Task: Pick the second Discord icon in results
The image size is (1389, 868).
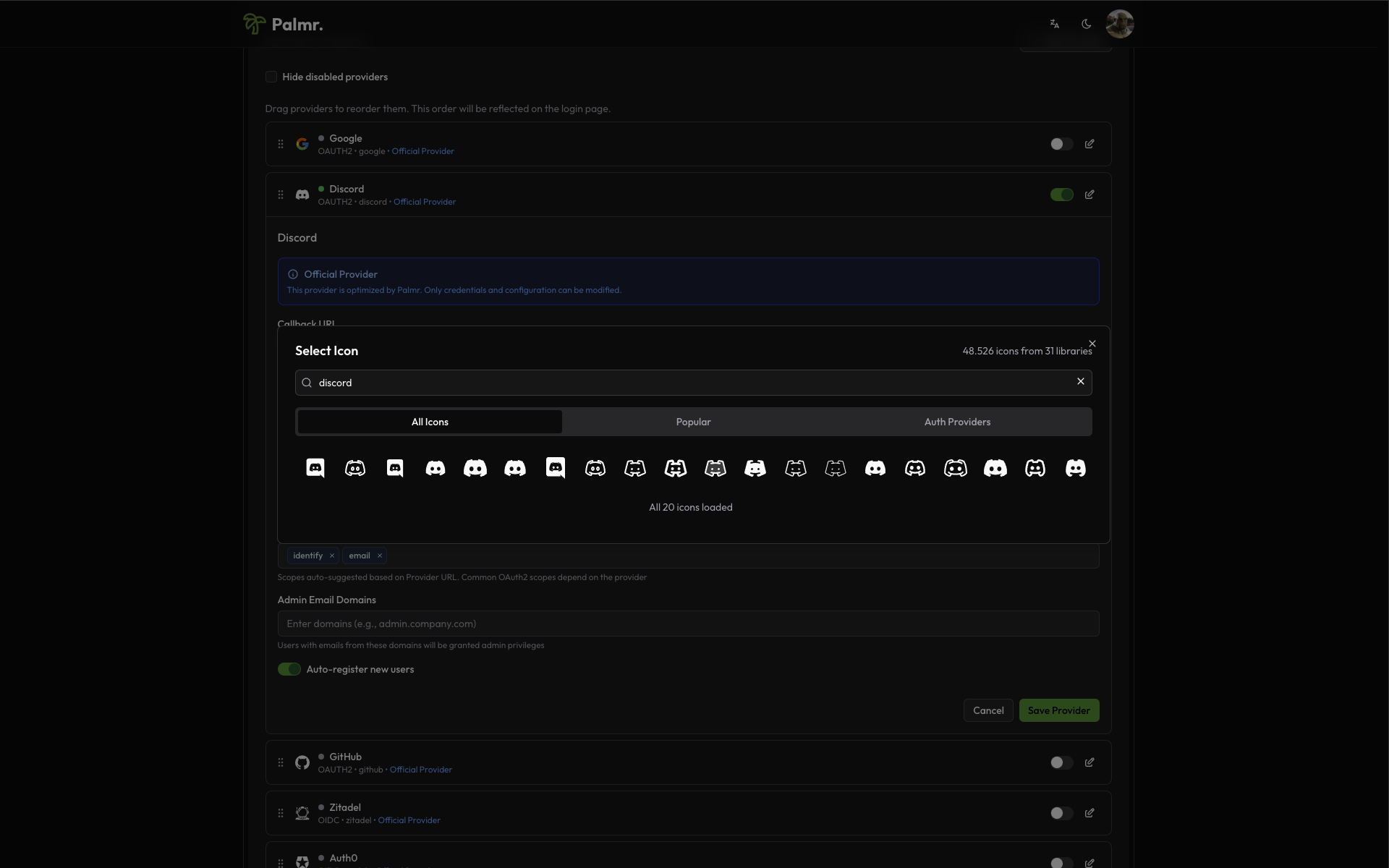Action: 355,468
